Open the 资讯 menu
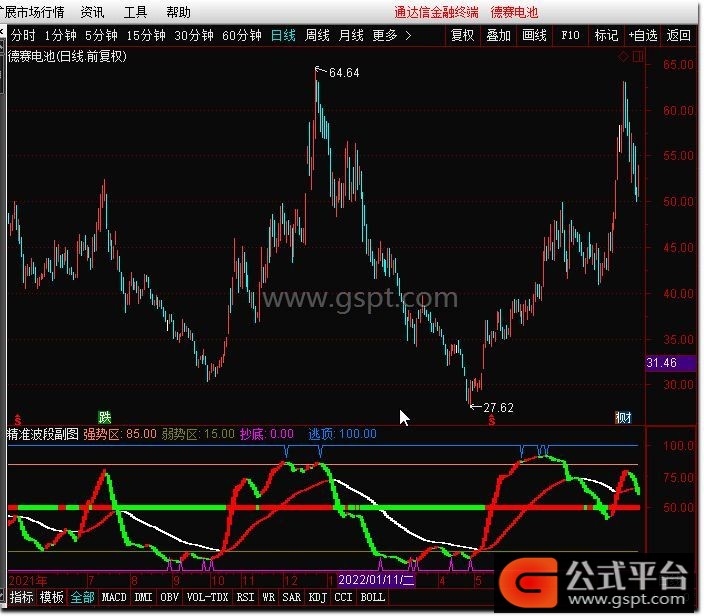The height and width of the screenshot is (616, 704). coord(92,12)
